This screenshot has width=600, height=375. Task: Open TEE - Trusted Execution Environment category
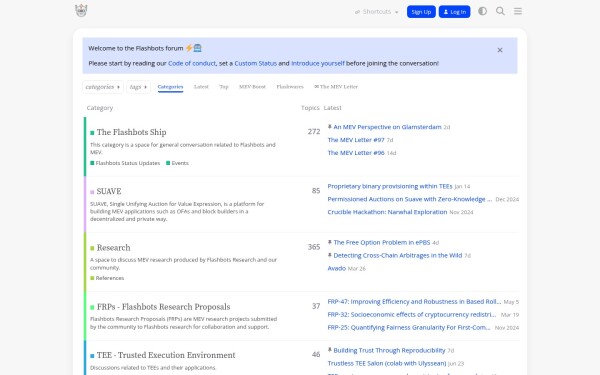pyautogui.click(x=166, y=355)
